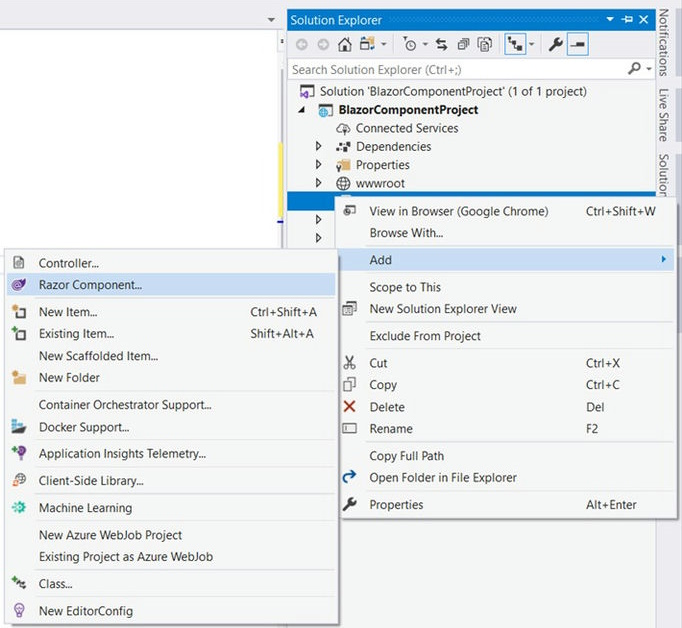Viewport: 682px width, 628px height.
Task: Click the Collapse All icon
Action: [464, 44]
